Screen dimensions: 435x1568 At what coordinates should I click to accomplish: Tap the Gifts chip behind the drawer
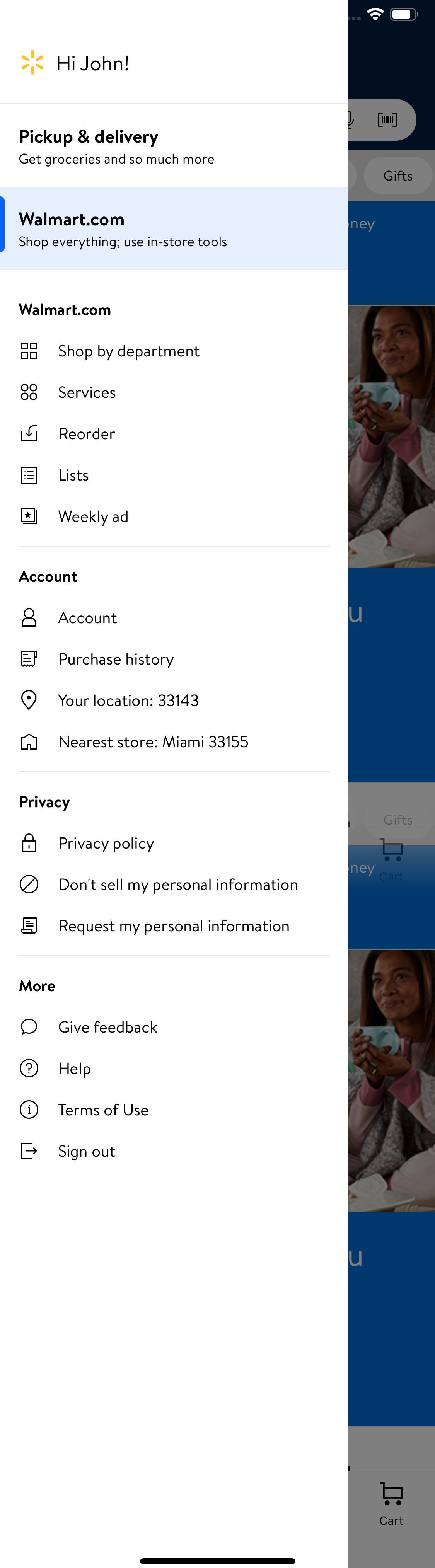[x=398, y=175]
